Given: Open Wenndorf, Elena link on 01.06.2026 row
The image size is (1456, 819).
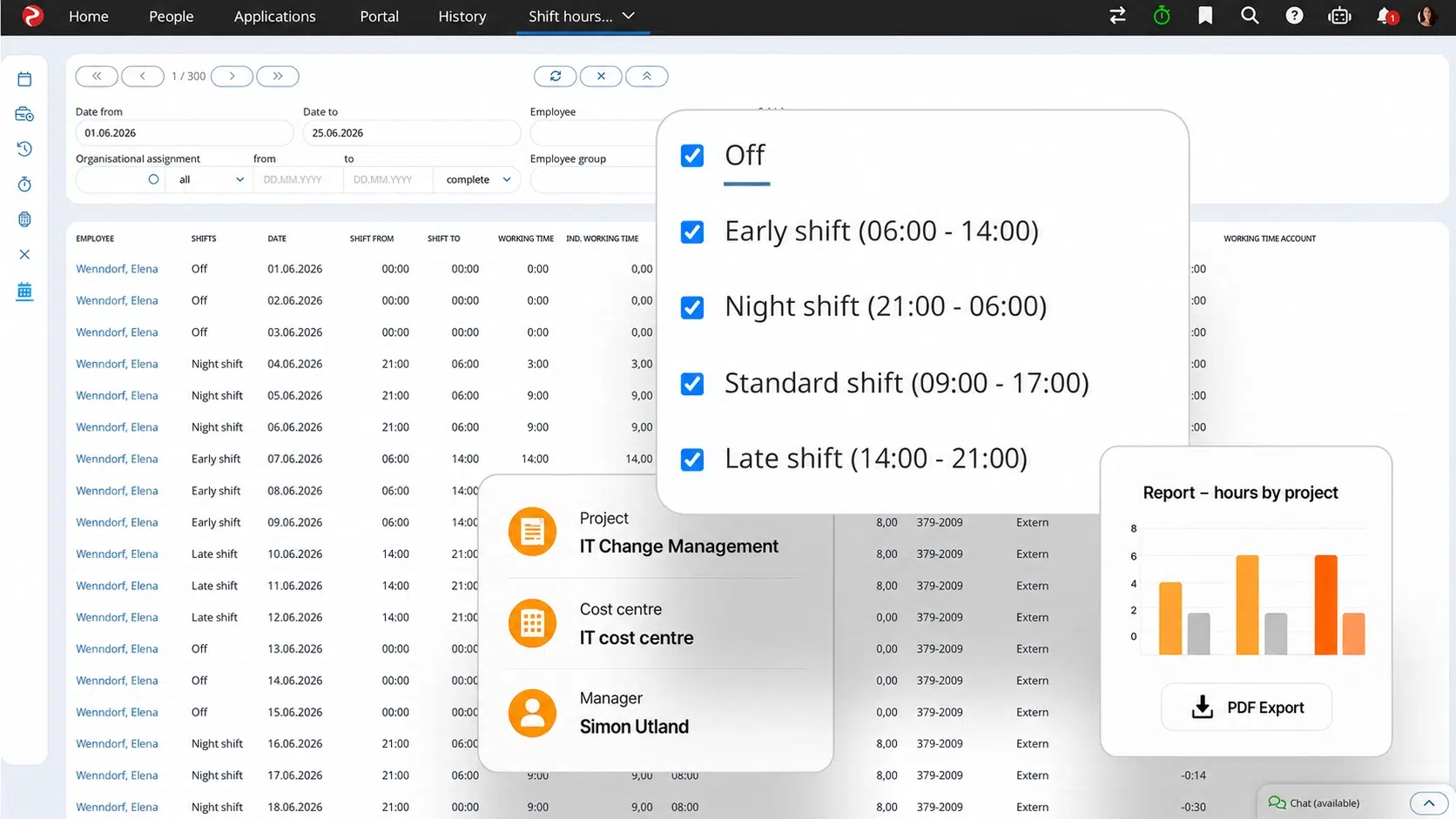Looking at the screenshot, I should click(117, 269).
